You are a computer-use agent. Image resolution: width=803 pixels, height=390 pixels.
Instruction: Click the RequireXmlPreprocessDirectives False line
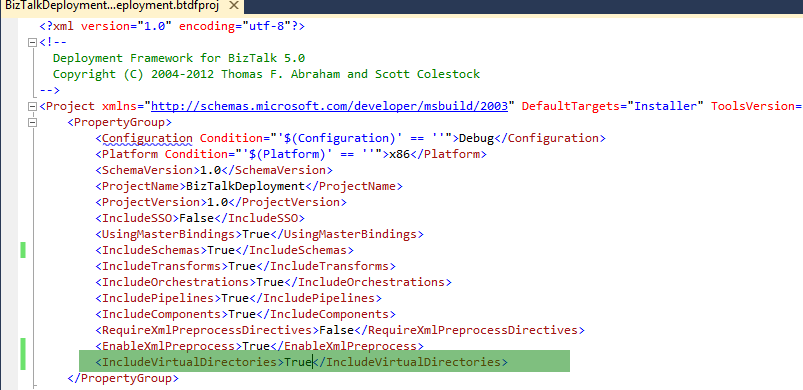(x=340, y=330)
